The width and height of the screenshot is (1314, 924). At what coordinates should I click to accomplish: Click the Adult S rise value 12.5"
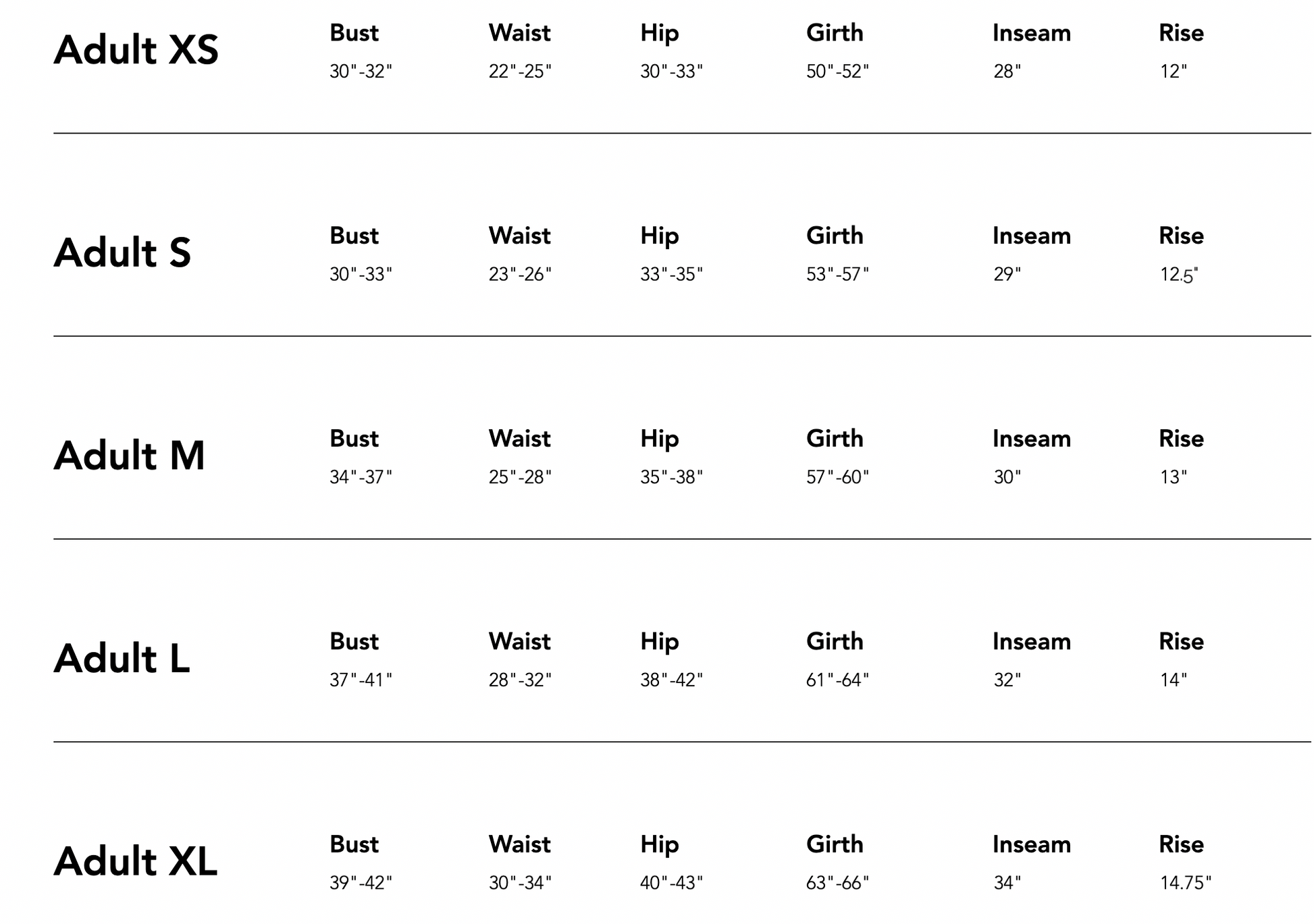(1178, 275)
